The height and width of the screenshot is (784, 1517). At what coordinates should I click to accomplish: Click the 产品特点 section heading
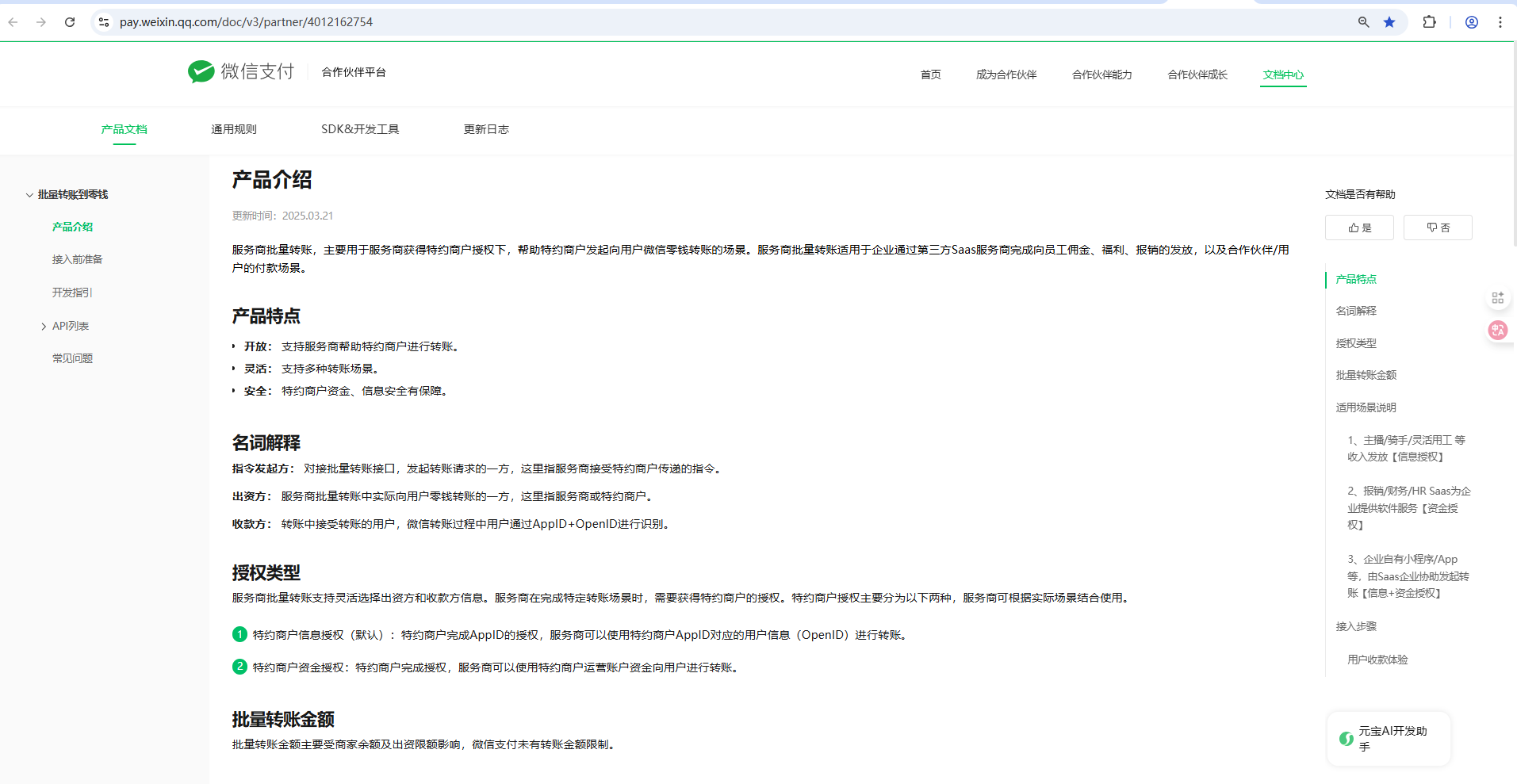point(266,316)
